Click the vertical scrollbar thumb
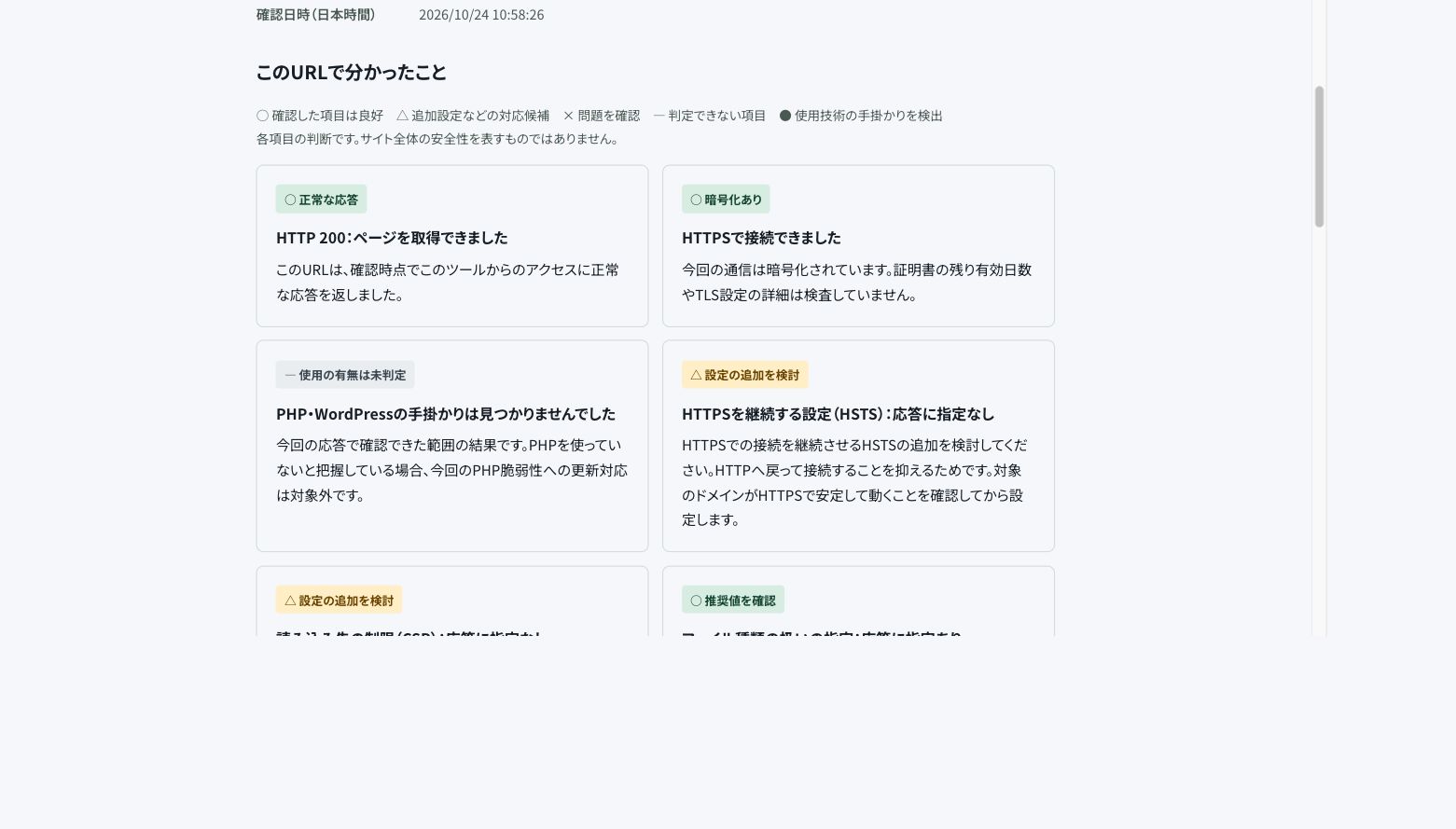Image resolution: width=1456 pixels, height=829 pixels. [x=1319, y=157]
